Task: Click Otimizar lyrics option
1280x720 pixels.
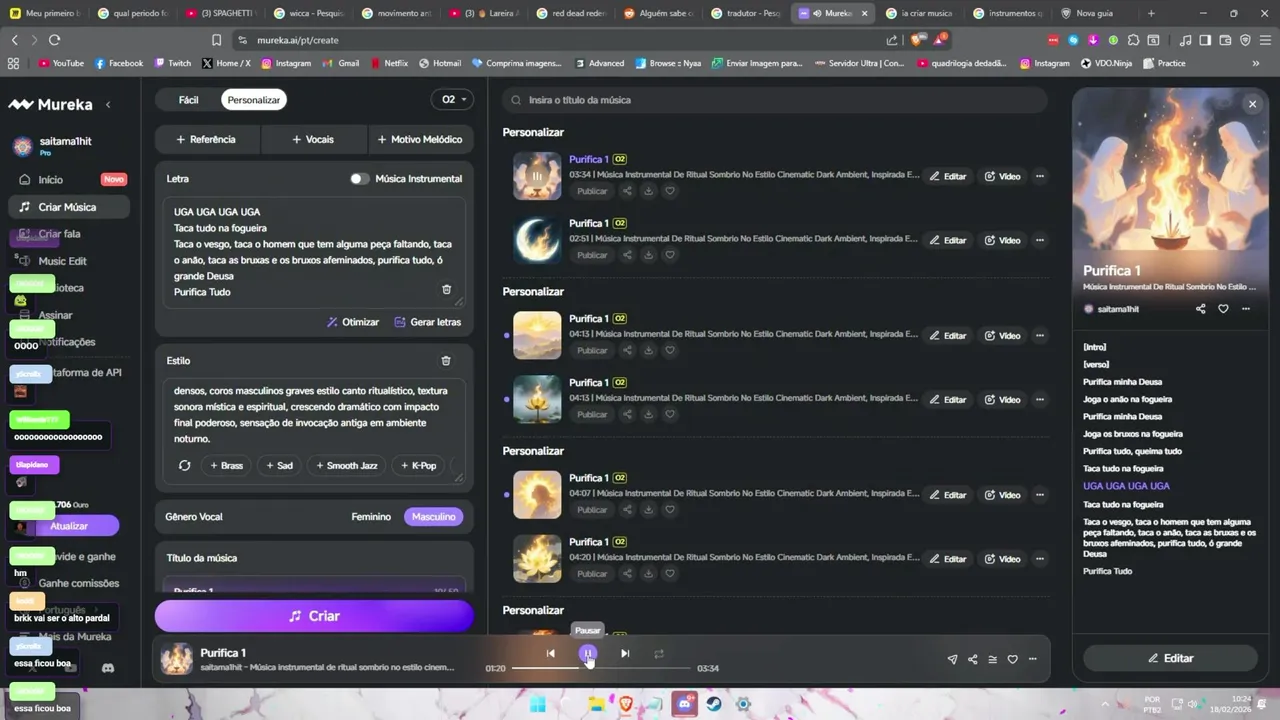Action: [353, 322]
